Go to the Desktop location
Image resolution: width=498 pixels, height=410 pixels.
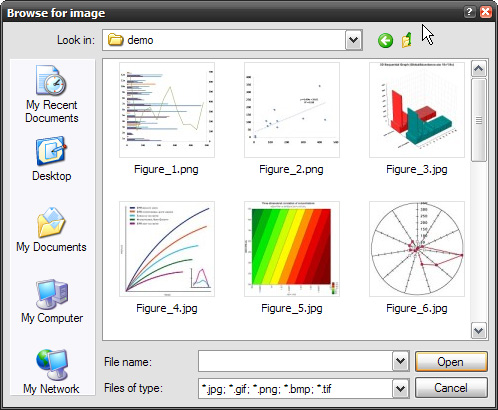tap(52, 159)
